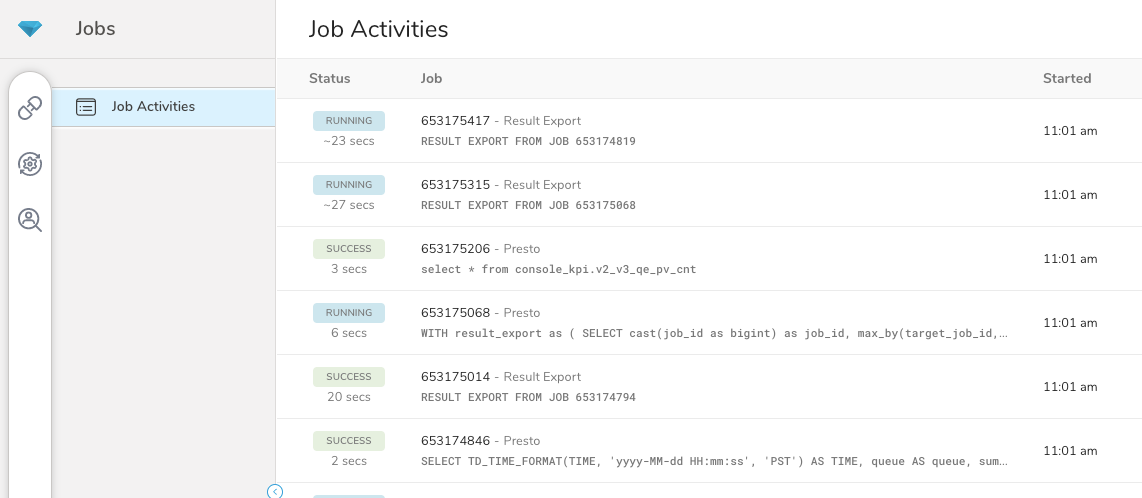This screenshot has width=1142, height=498.
Task: Sort by the Status column header
Action: click(x=330, y=78)
